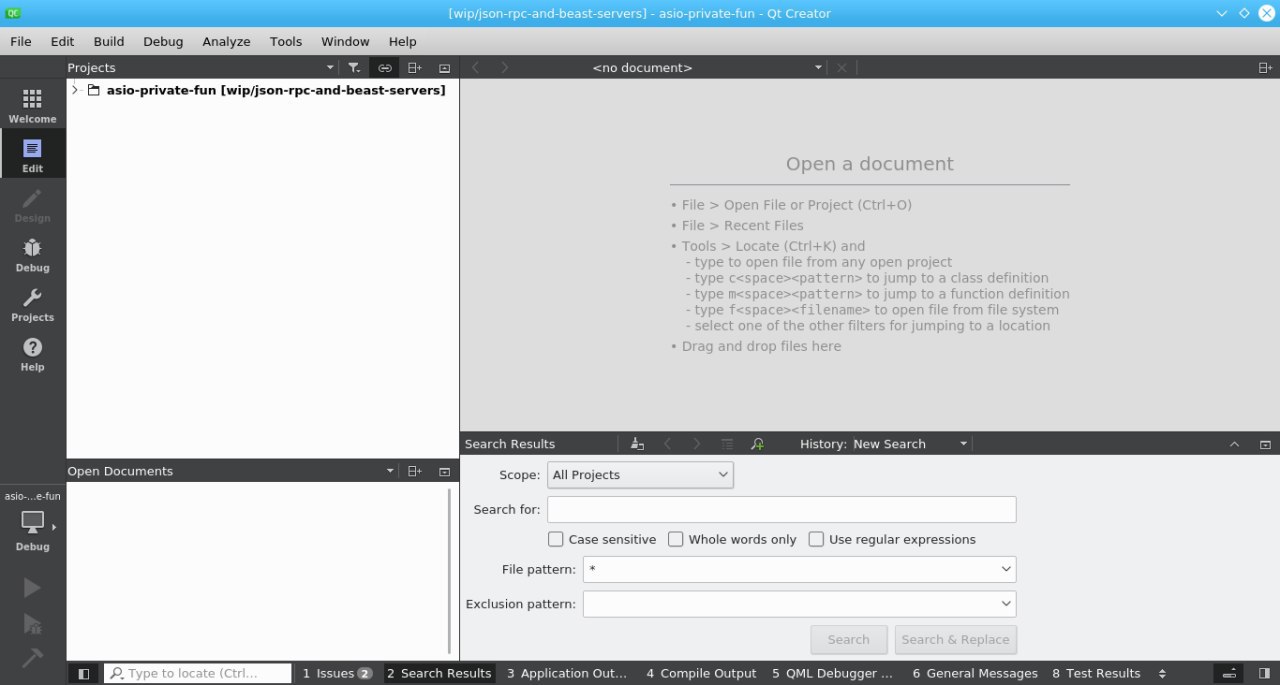The image size is (1280, 685).
Task: Clear the search results with broom icon
Action: [638, 444]
